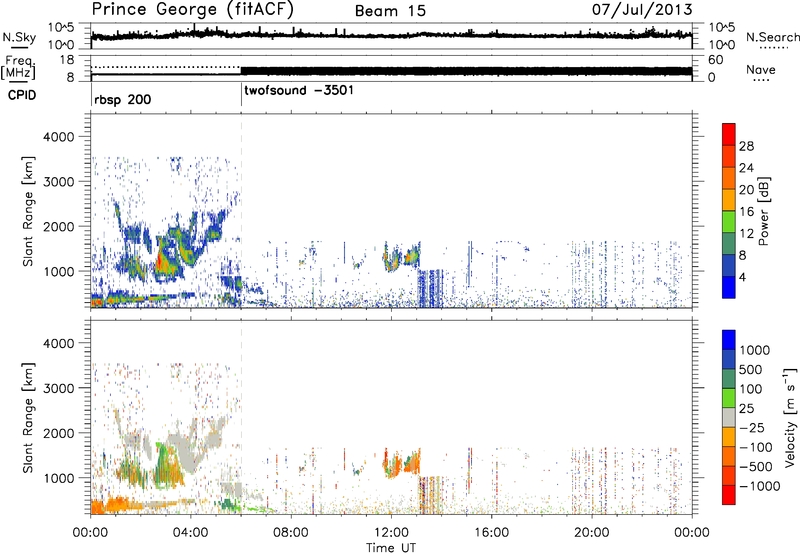Image resolution: width=800 pixels, height=554 pixels.
Task: Click the 'CPID' row label
Action: (22, 95)
